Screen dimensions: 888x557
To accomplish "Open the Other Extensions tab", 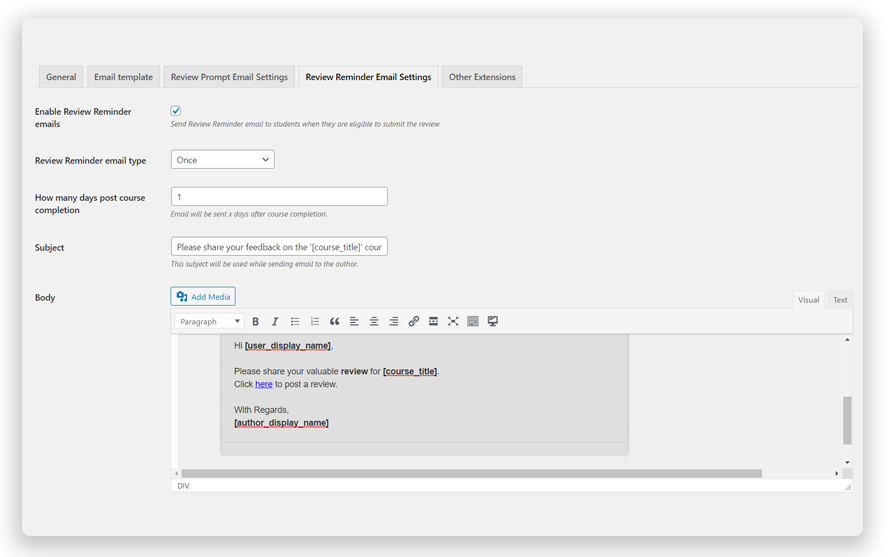I will click(x=483, y=77).
